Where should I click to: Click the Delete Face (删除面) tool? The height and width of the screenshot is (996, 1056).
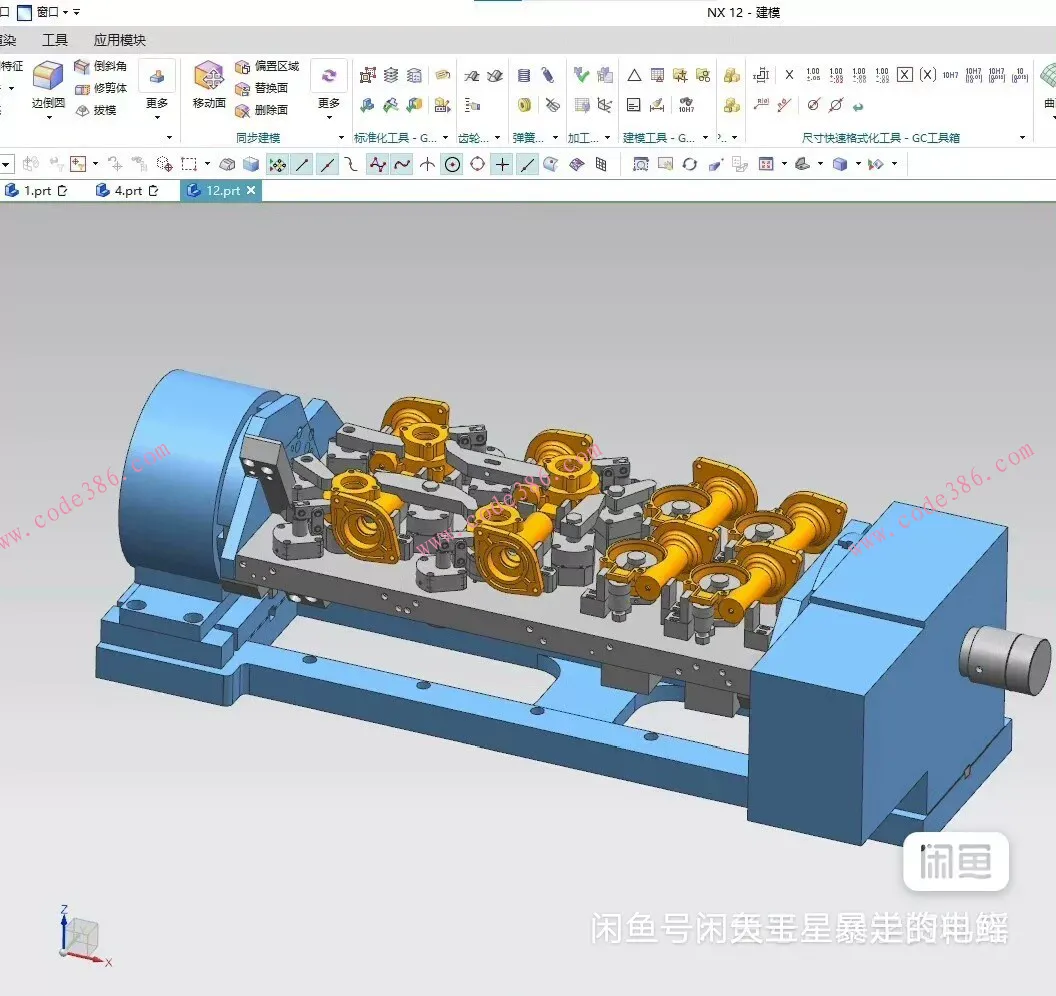click(x=261, y=110)
